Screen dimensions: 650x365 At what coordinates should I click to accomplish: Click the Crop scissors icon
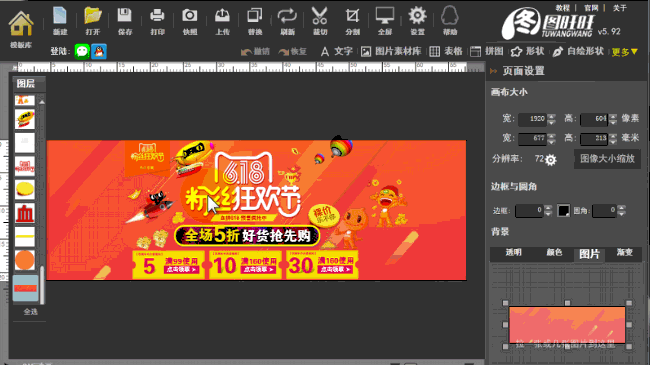point(320,17)
